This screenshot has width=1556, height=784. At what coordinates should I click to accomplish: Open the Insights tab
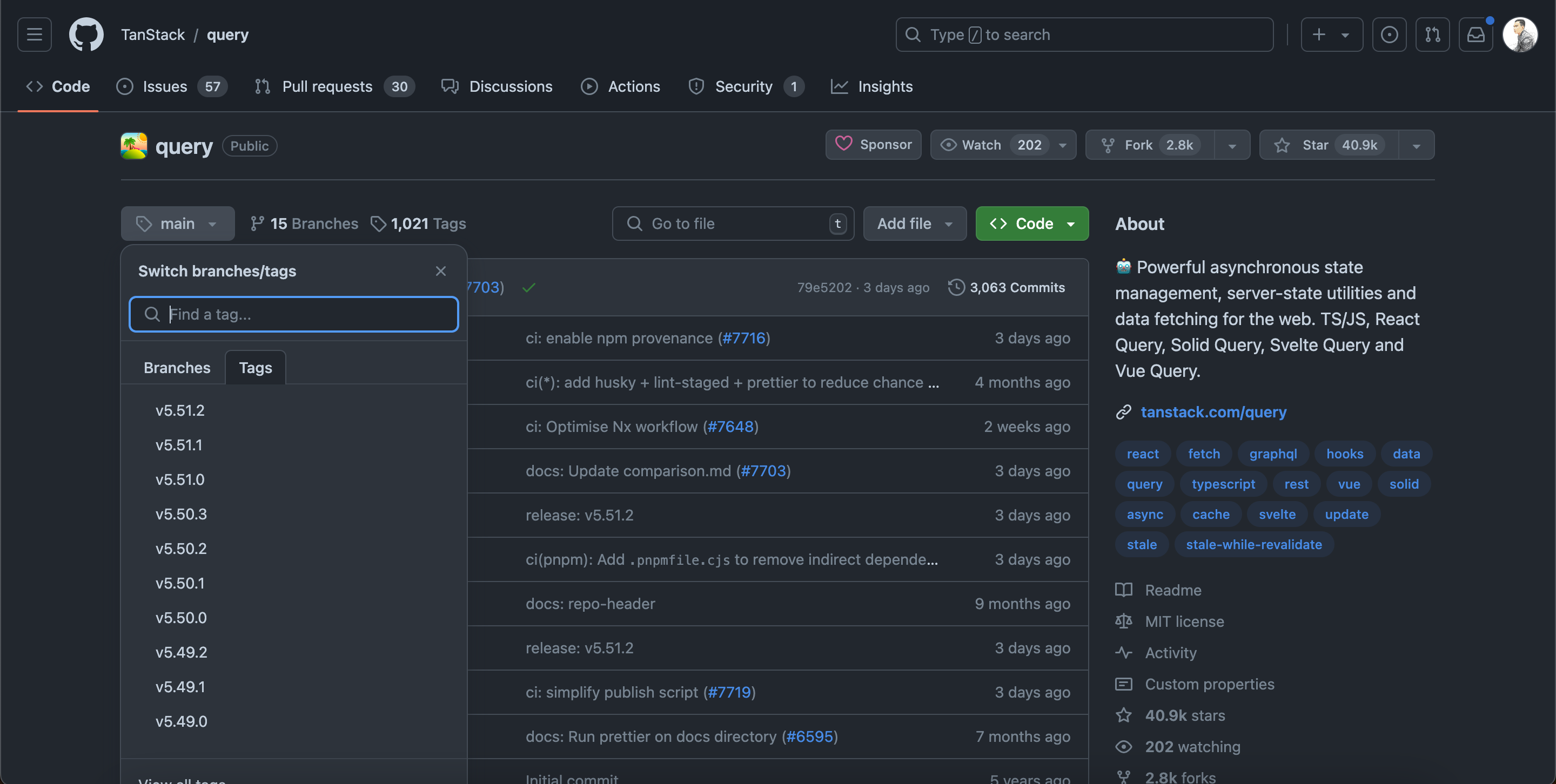click(871, 86)
